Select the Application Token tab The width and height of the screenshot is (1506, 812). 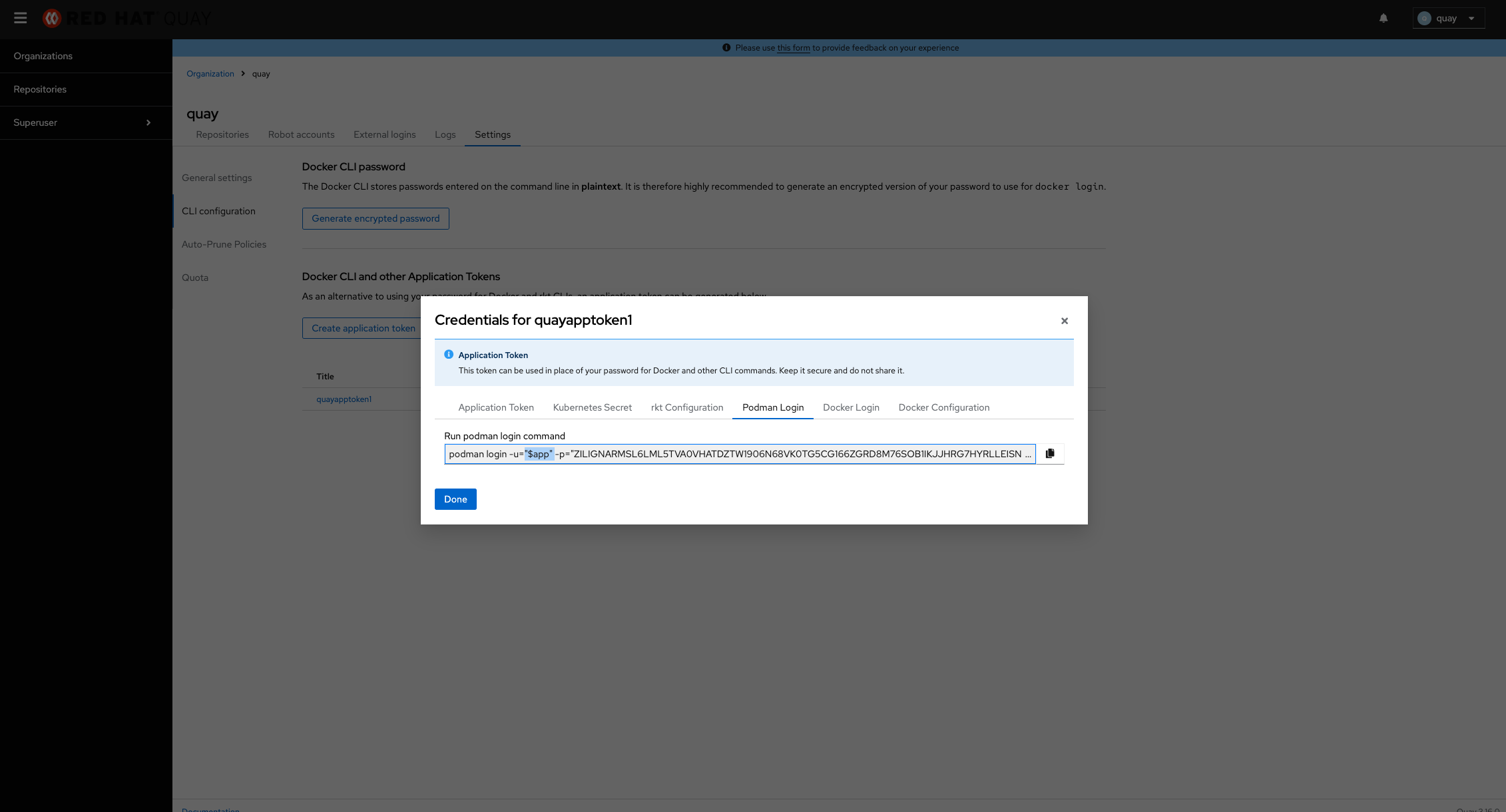[x=495, y=407]
